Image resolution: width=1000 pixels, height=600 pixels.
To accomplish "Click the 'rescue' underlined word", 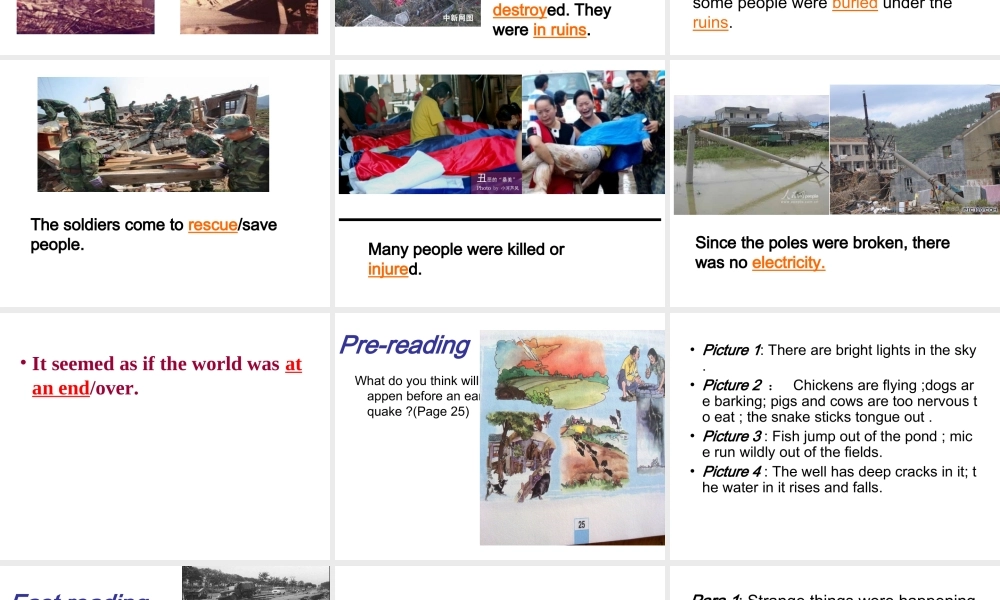I will pyautogui.click(x=212, y=225).
